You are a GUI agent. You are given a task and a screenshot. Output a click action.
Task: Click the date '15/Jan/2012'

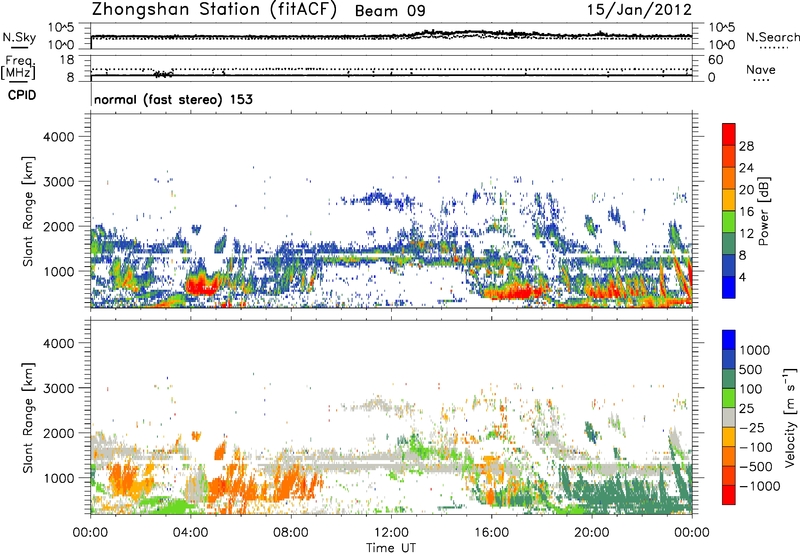coord(639,10)
